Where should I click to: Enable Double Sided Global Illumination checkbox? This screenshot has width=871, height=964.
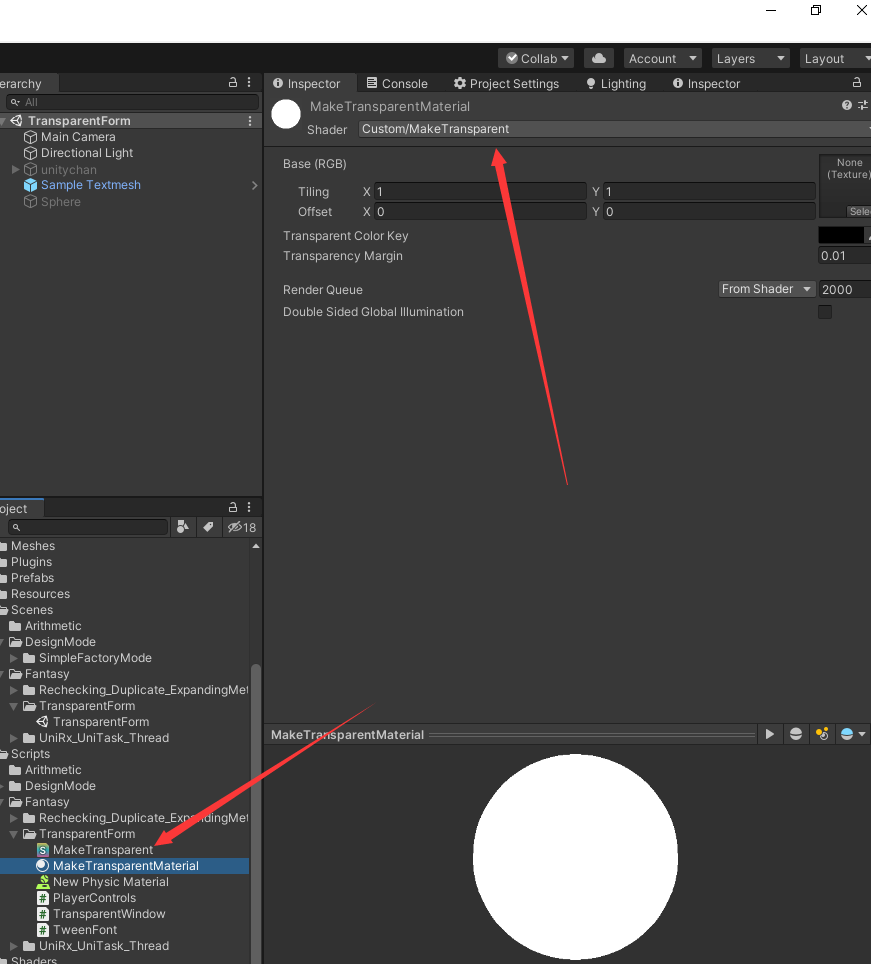(825, 312)
